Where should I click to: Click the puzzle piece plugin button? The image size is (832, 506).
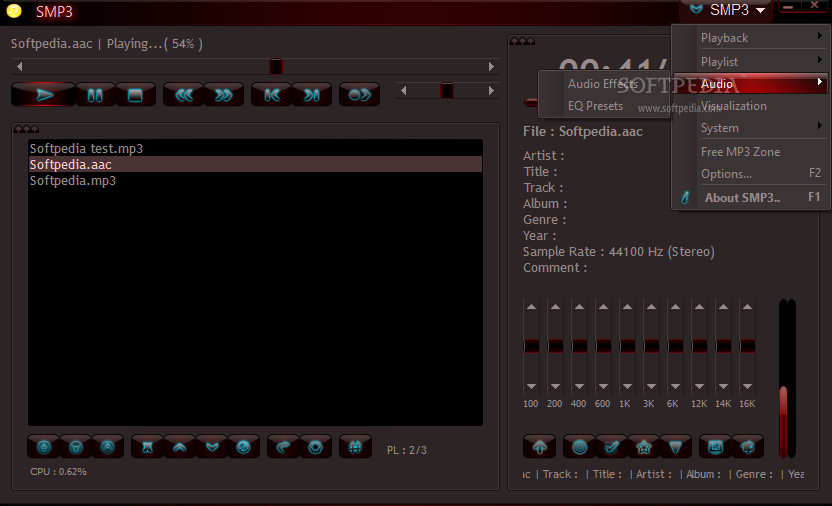pos(748,447)
